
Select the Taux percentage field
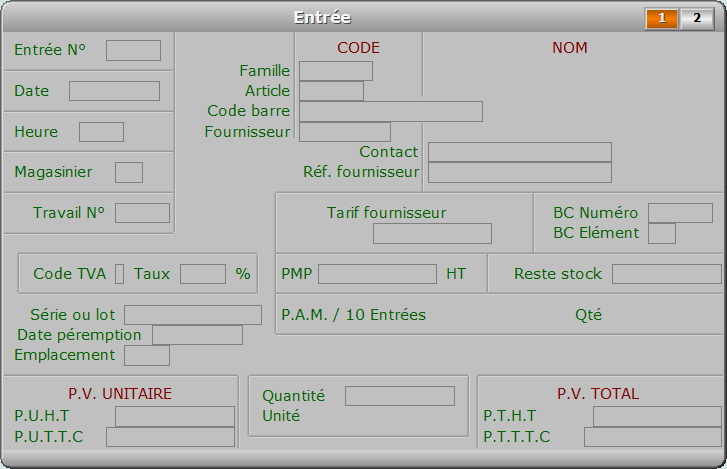203,274
